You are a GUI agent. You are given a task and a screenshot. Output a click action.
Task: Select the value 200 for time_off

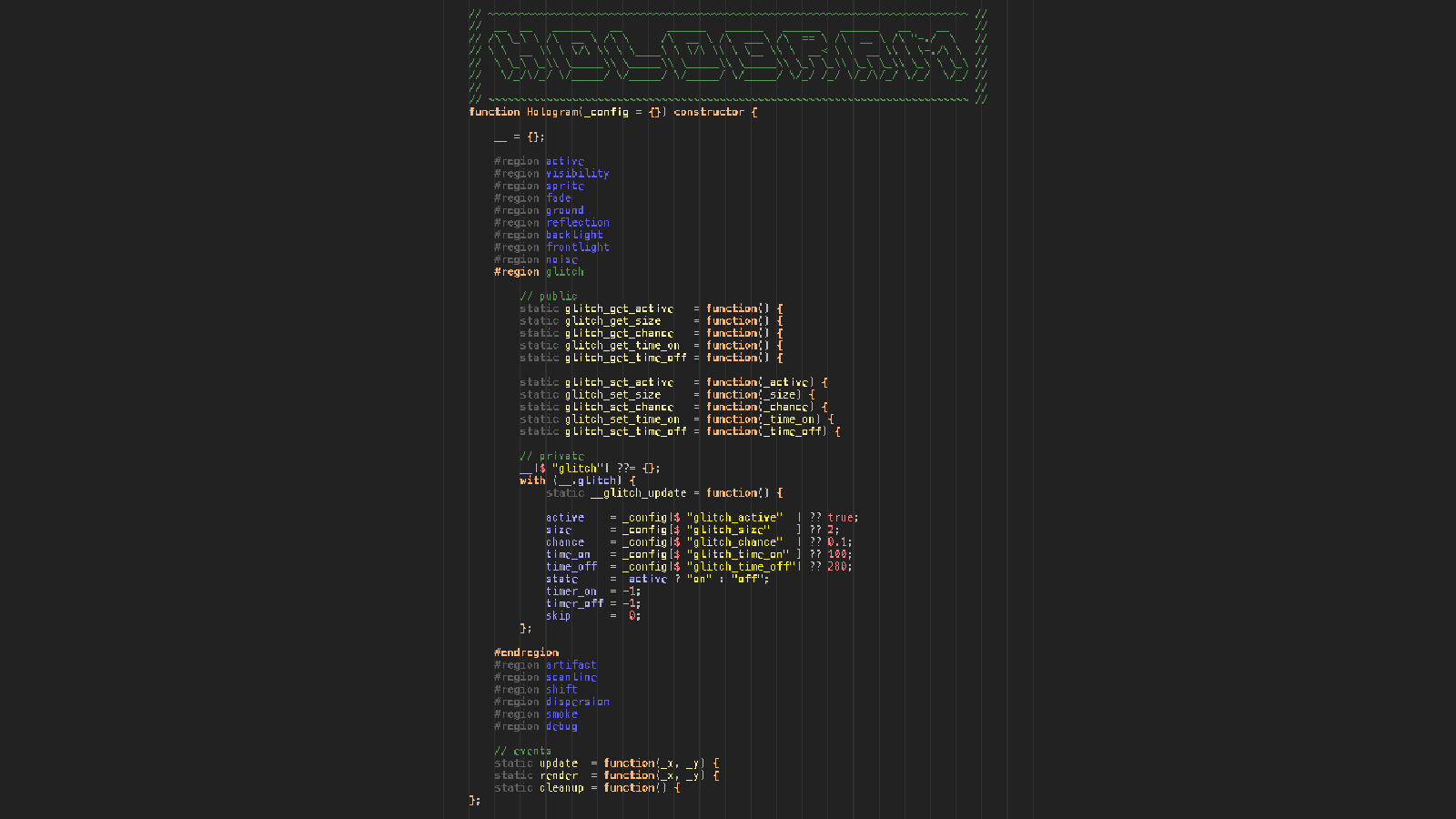(836, 567)
